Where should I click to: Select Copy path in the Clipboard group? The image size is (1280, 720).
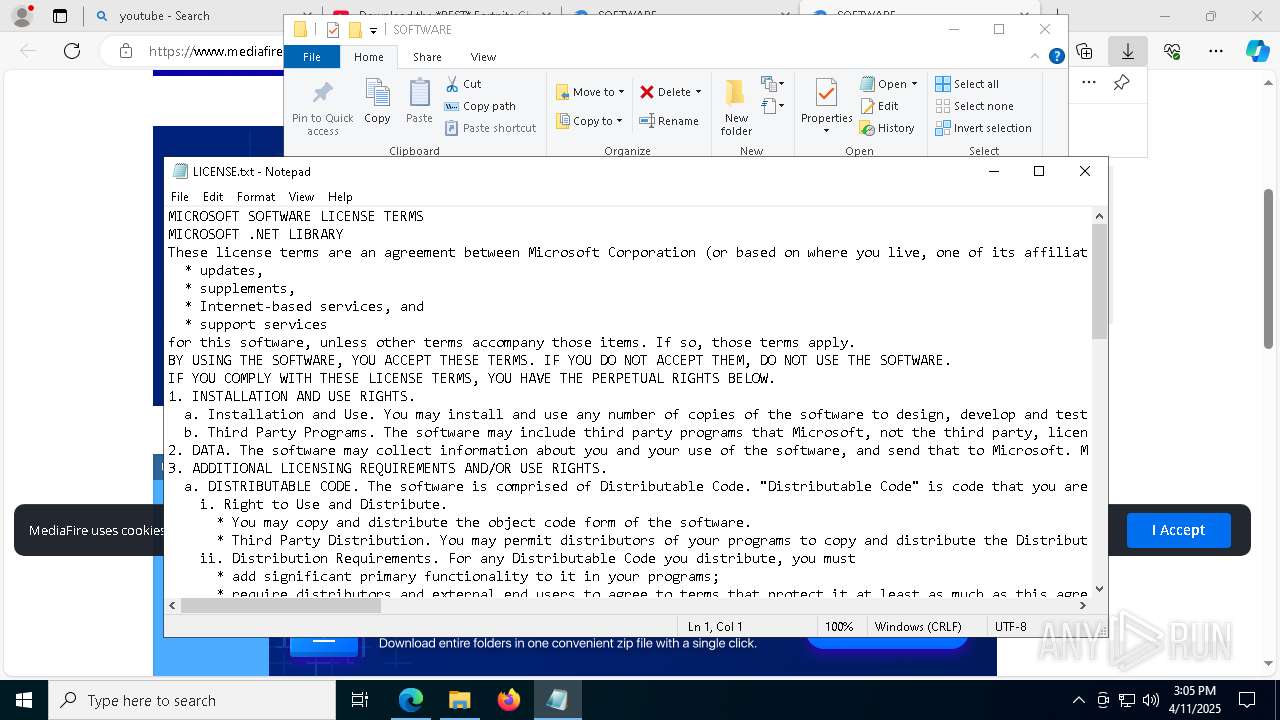480,106
